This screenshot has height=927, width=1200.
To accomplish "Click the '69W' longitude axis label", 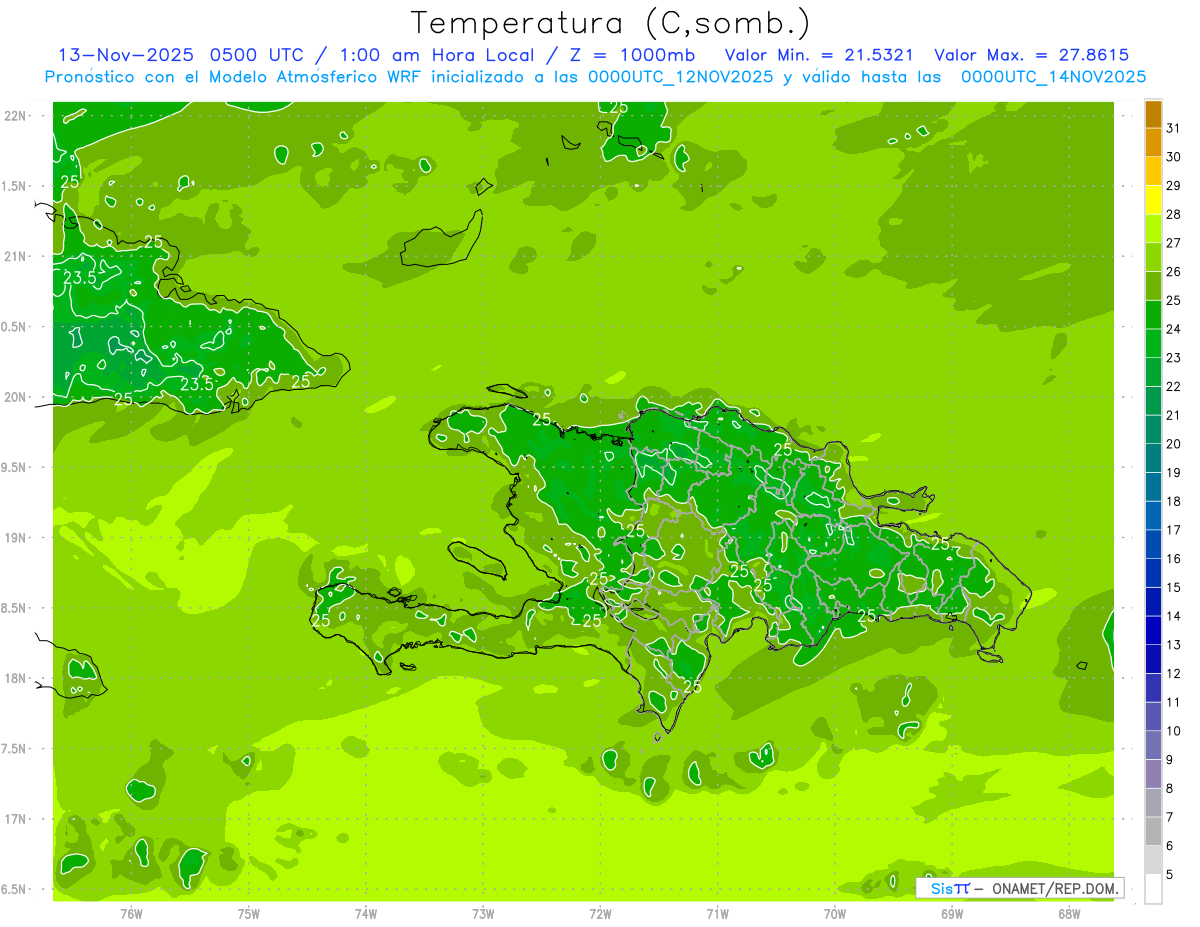I will point(952,914).
